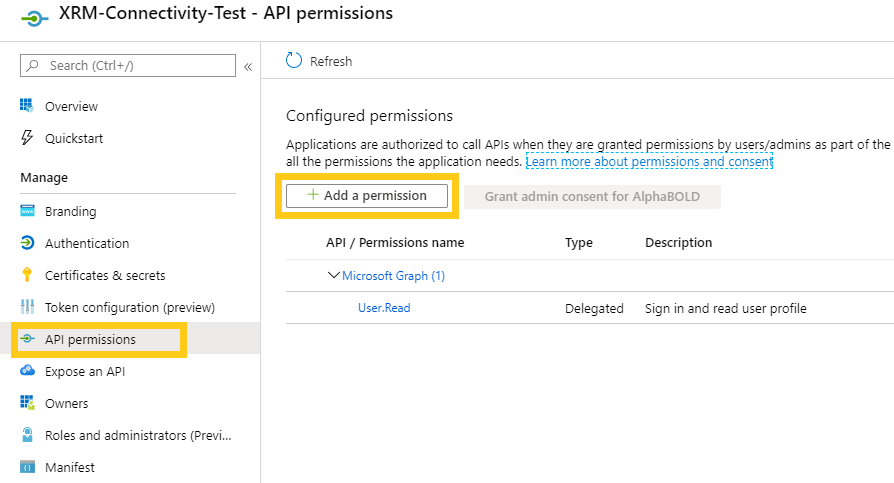This screenshot has height=483, width=894.
Task: Click the search magnifier icon
Action: pos(33,66)
